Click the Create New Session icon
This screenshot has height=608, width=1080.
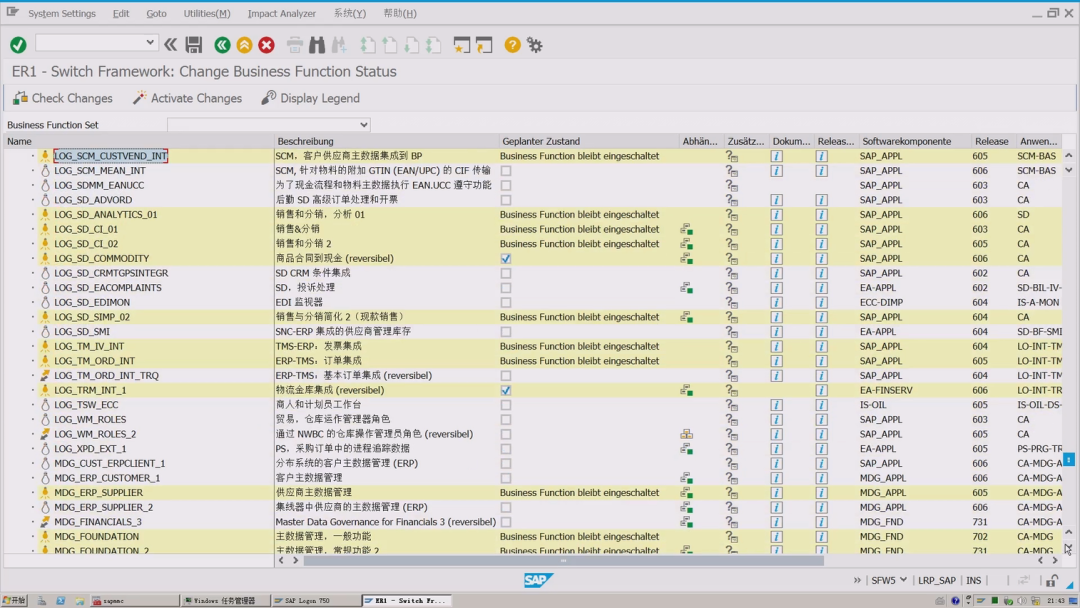461,45
